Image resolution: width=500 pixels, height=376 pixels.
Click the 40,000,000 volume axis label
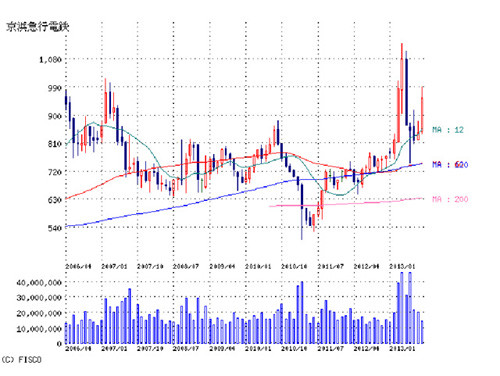[39, 283]
